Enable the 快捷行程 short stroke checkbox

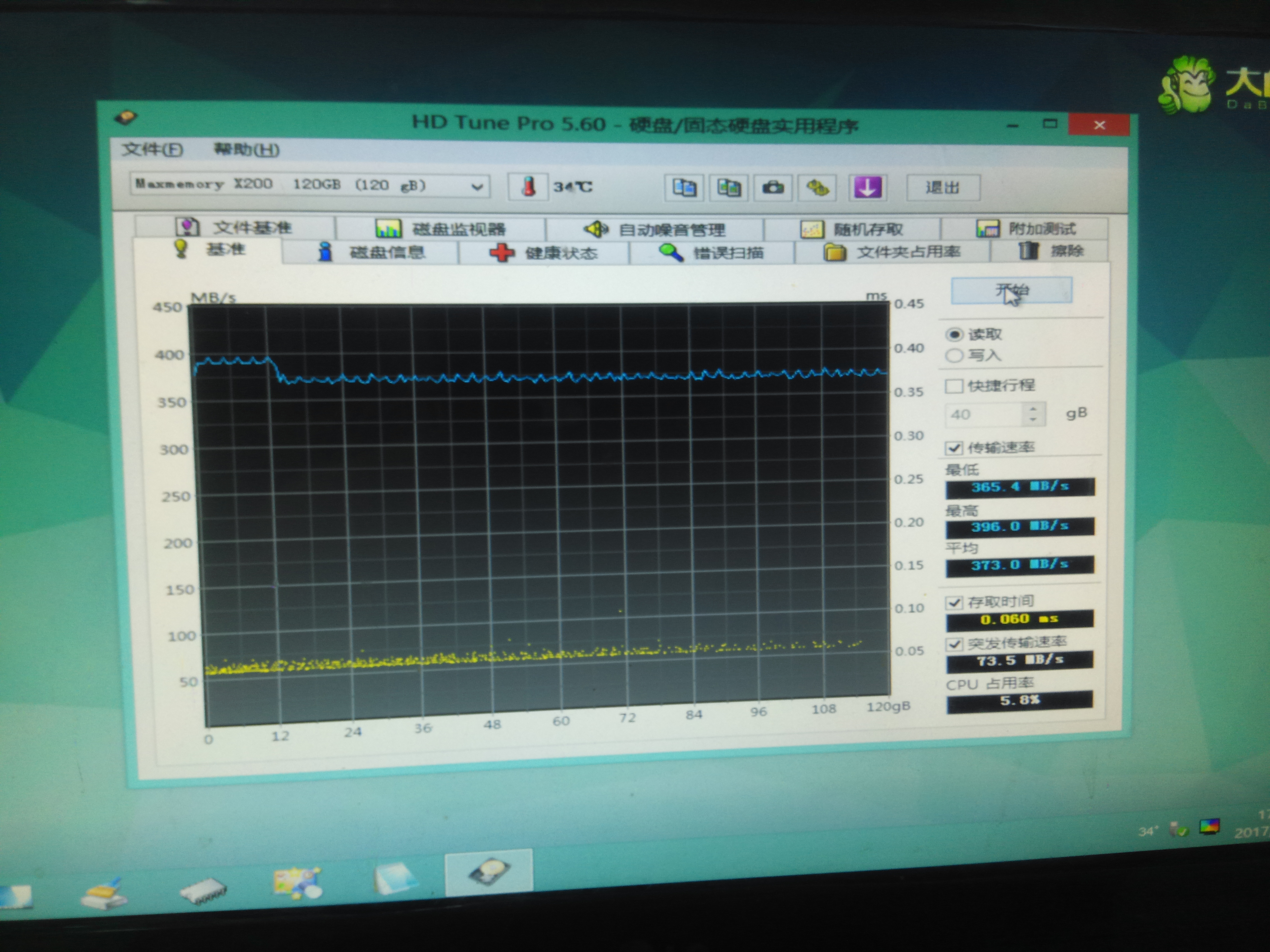click(954, 386)
